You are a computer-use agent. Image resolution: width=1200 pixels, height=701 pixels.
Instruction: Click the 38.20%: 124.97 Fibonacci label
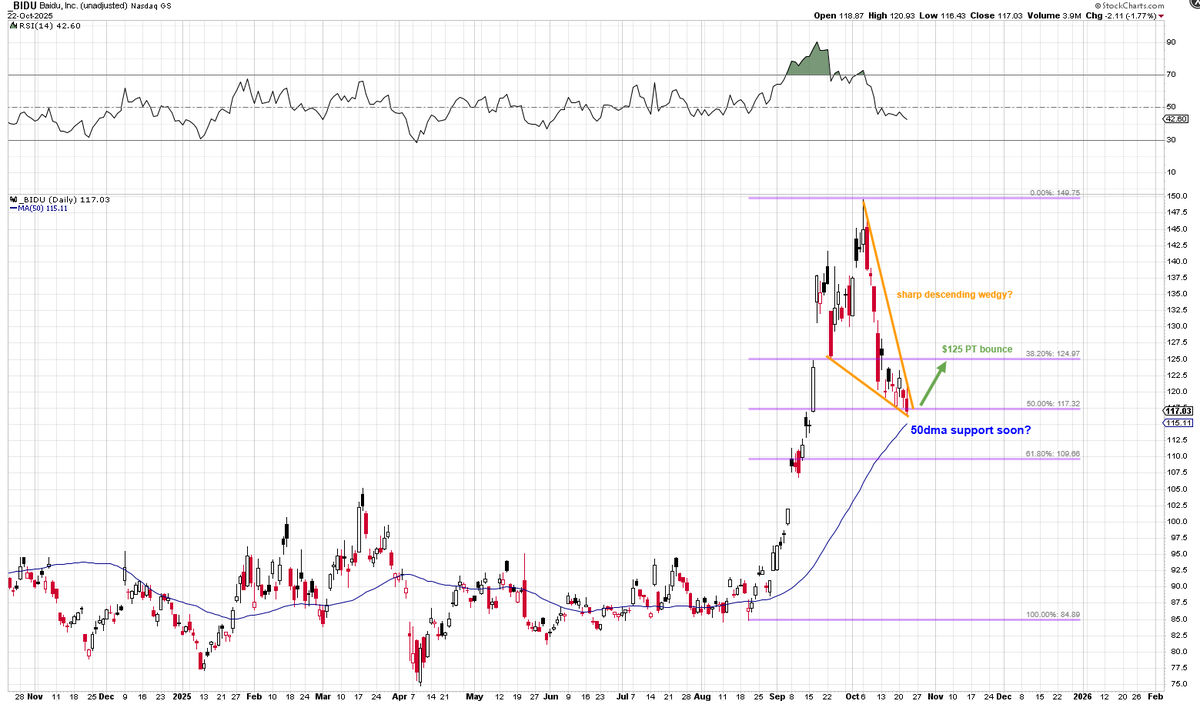[x=1054, y=354]
